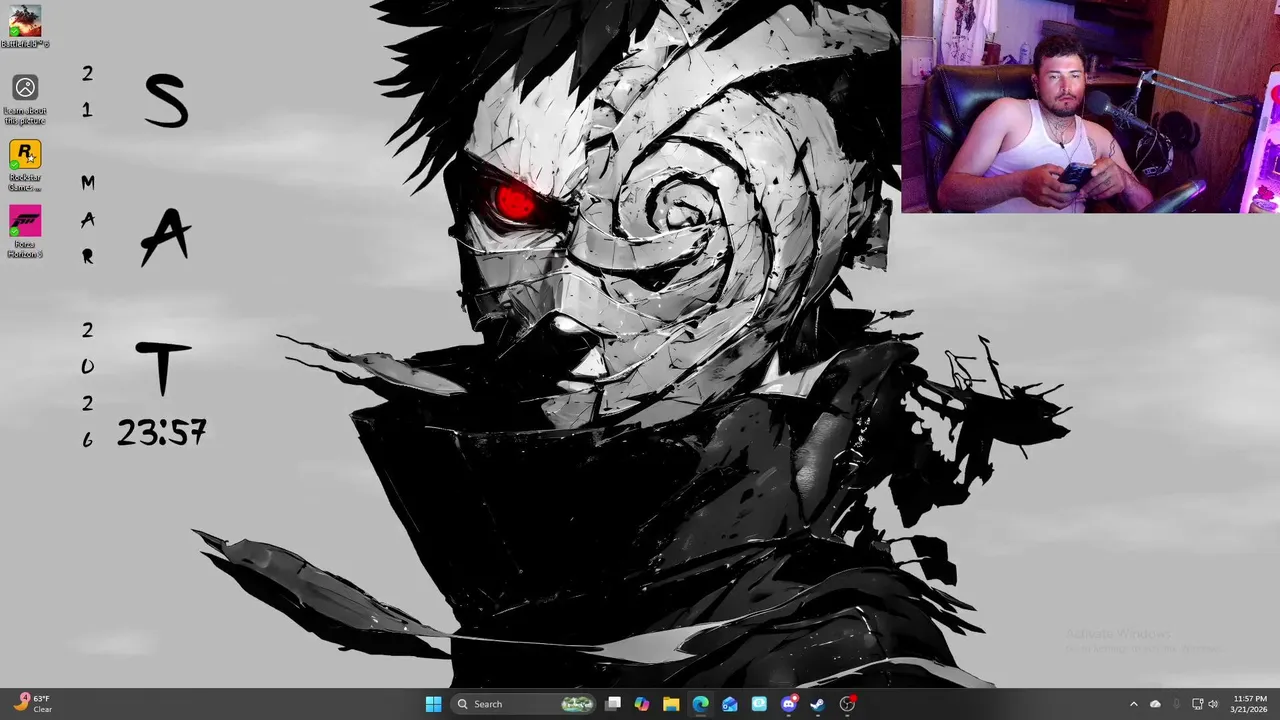Open Steam from the taskbar

[x=817, y=704]
